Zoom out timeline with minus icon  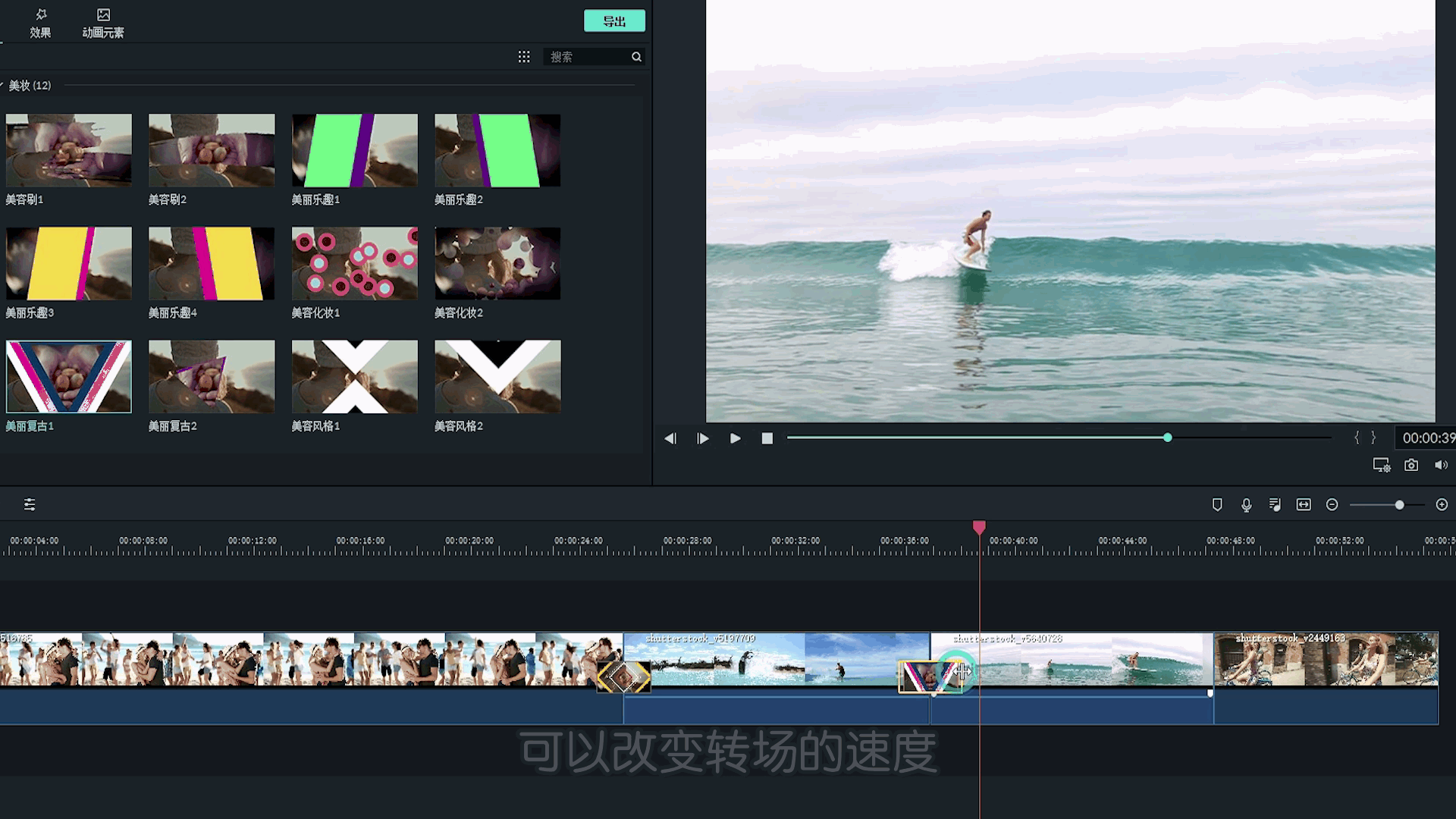point(1332,505)
